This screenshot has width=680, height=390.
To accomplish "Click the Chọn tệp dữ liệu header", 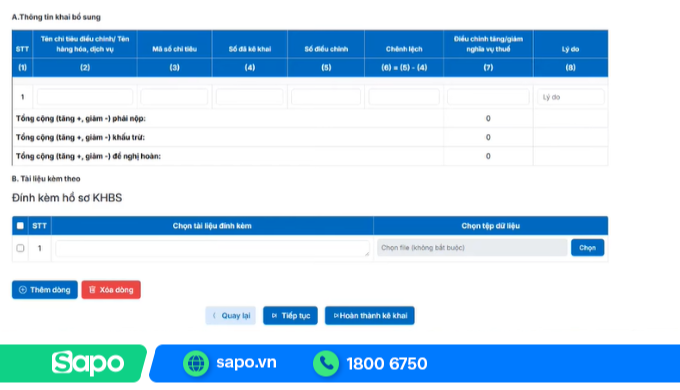I will pos(490,226).
